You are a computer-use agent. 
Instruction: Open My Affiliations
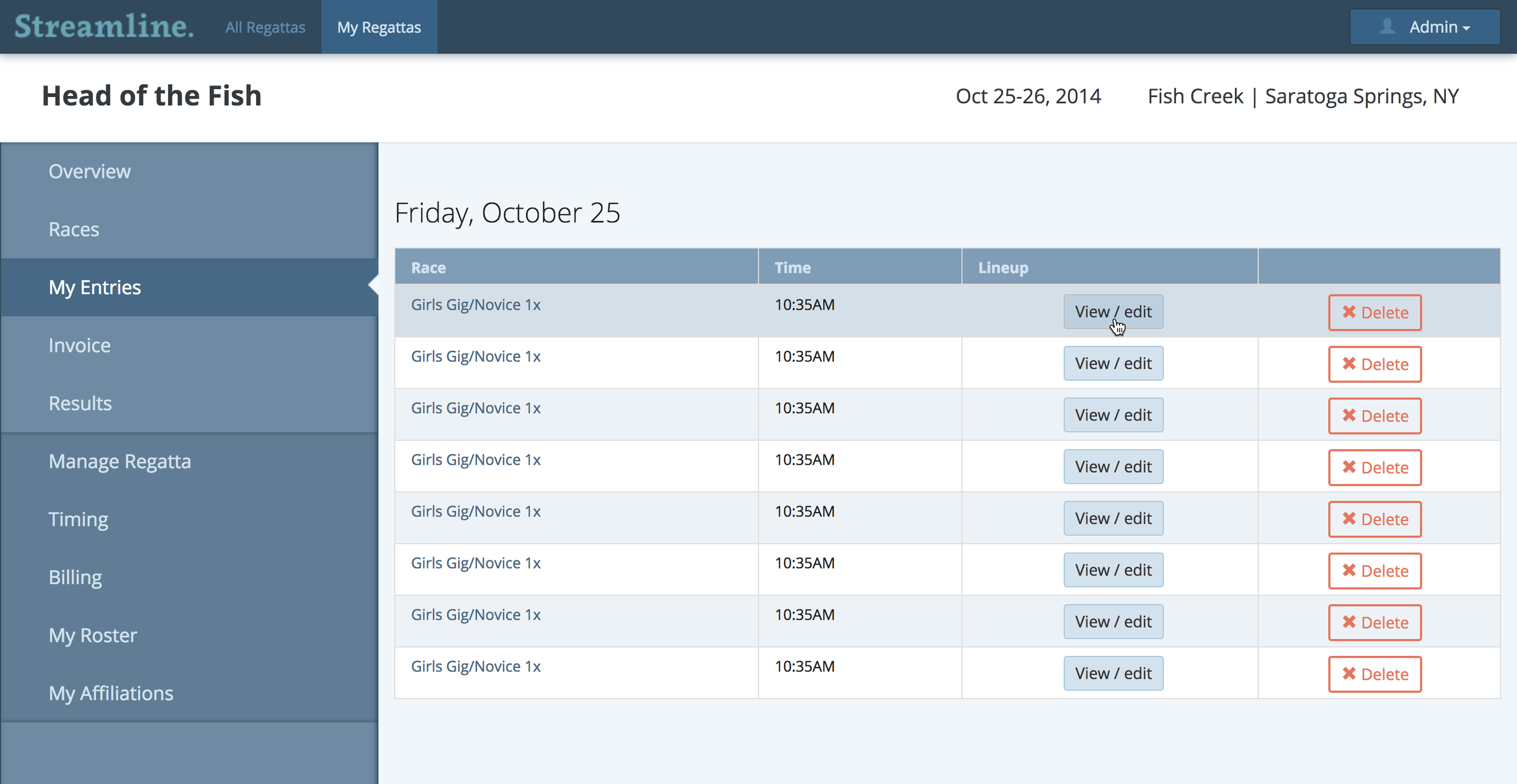pyautogui.click(x=111, y=693)
